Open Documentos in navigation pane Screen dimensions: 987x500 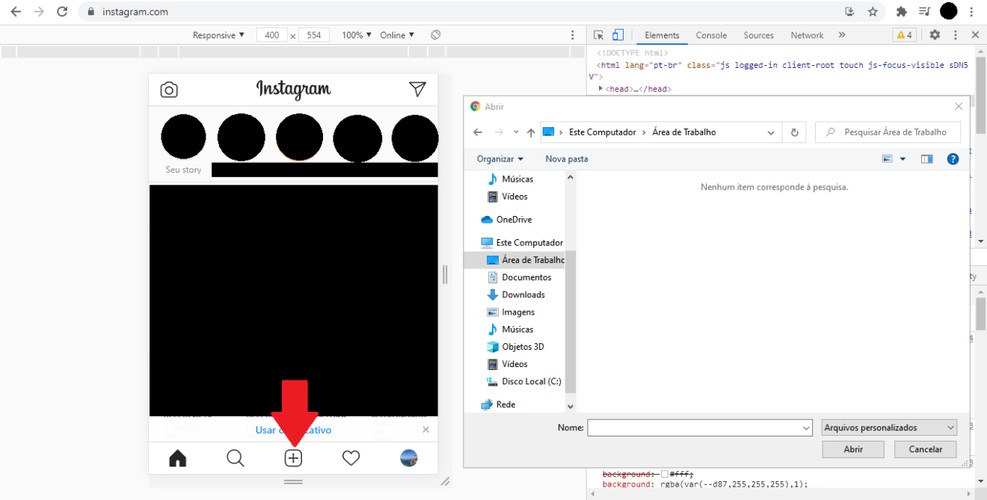coord(520,277)
